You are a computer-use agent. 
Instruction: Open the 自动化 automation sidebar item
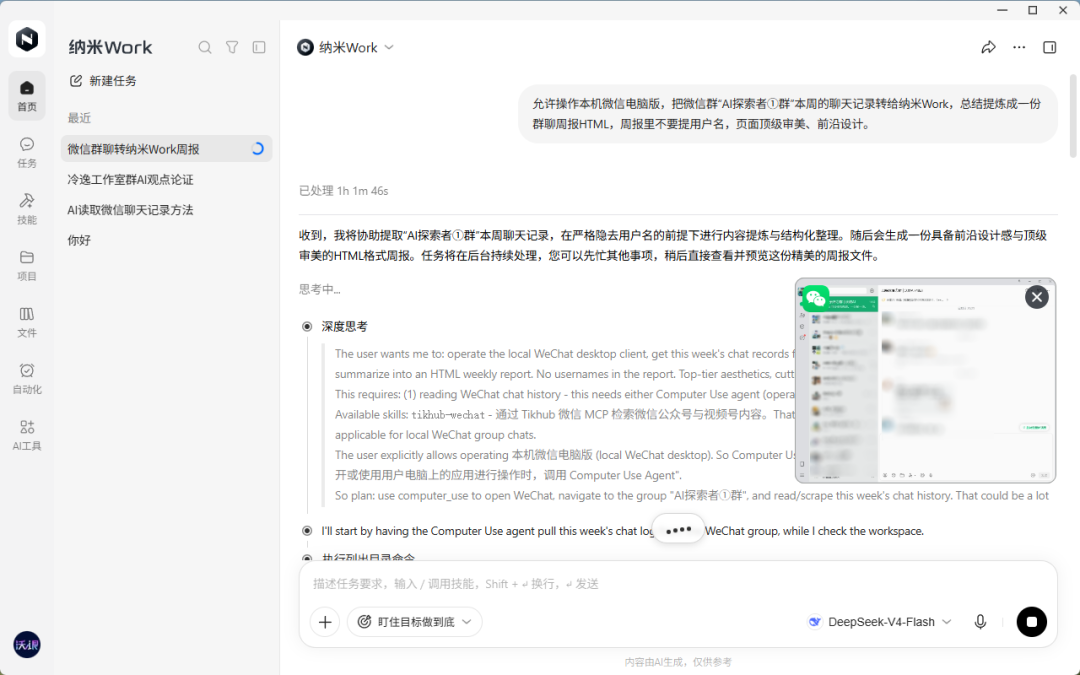coord(27,378)
